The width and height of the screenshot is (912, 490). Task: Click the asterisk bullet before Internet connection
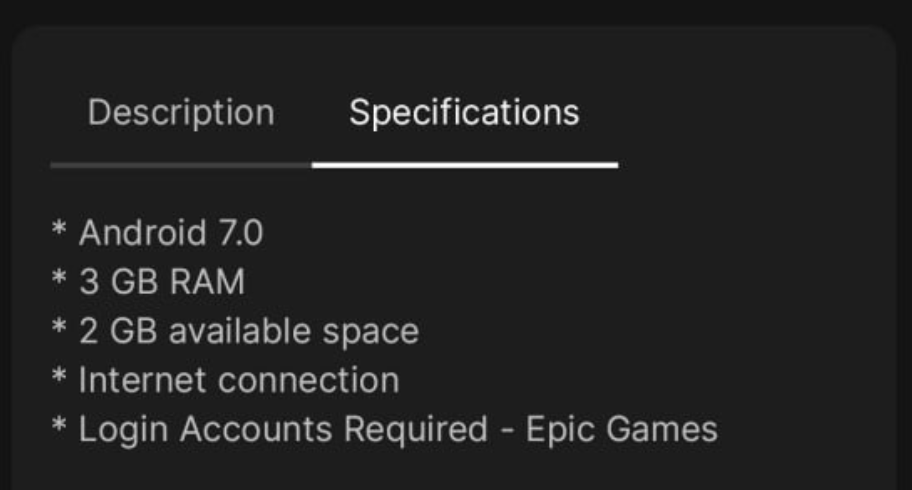tap(59, 375)
